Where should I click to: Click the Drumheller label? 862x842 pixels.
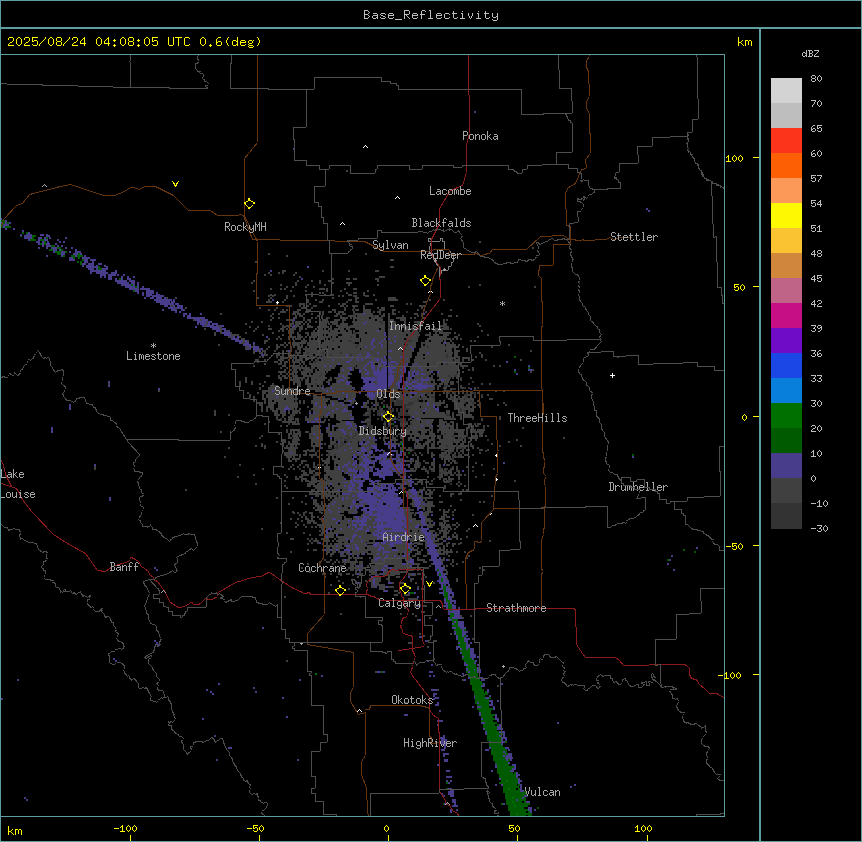(x=638, y=487)
